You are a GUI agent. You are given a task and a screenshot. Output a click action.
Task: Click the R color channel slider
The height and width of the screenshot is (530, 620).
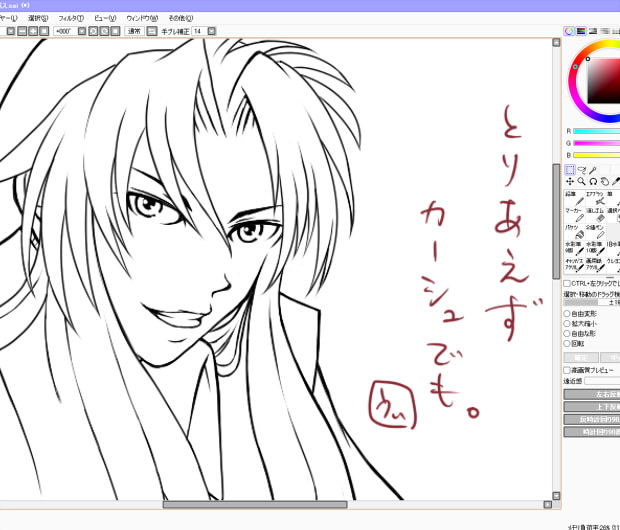coord(597,131)
